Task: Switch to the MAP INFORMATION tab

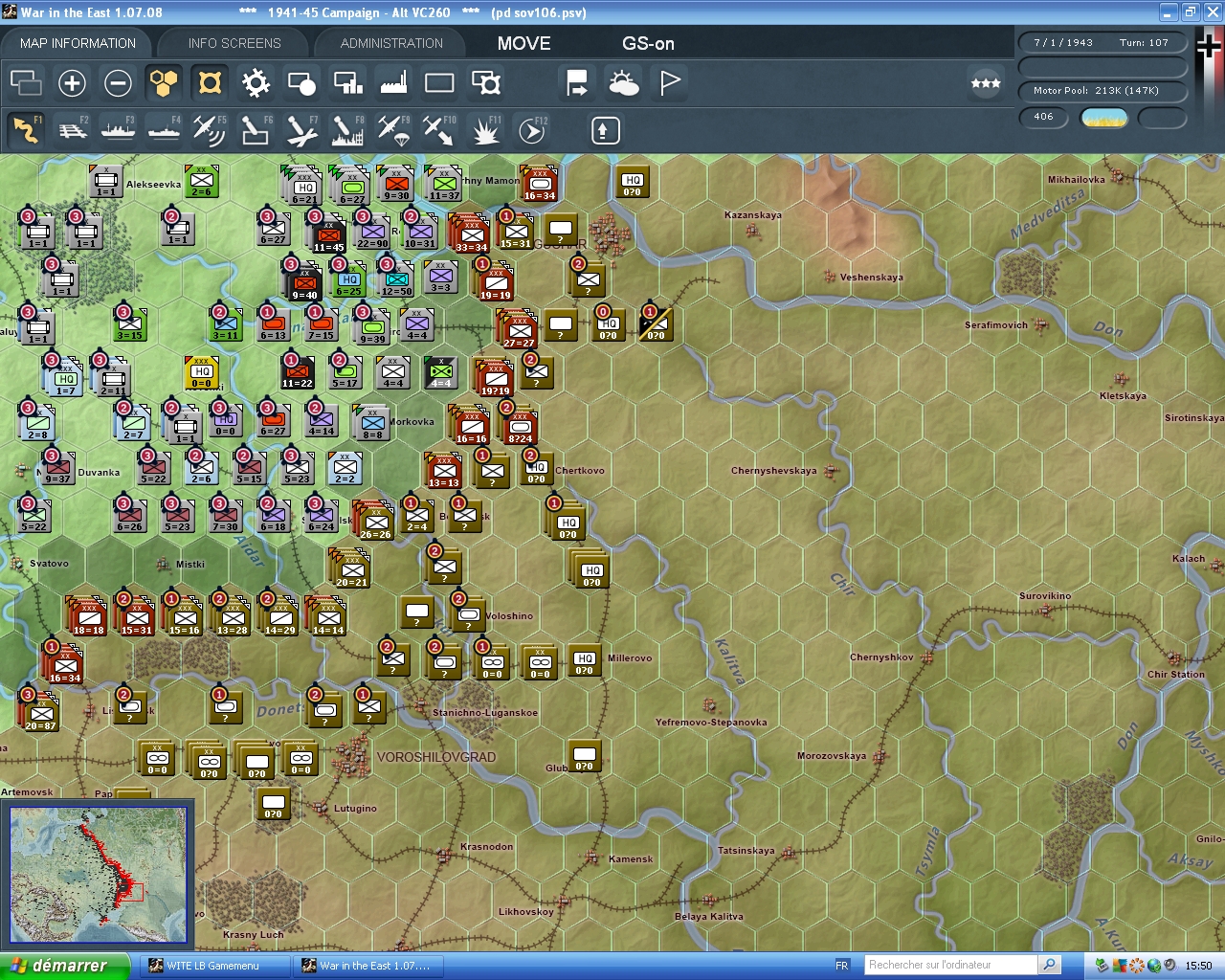Action: coord(78,43)
